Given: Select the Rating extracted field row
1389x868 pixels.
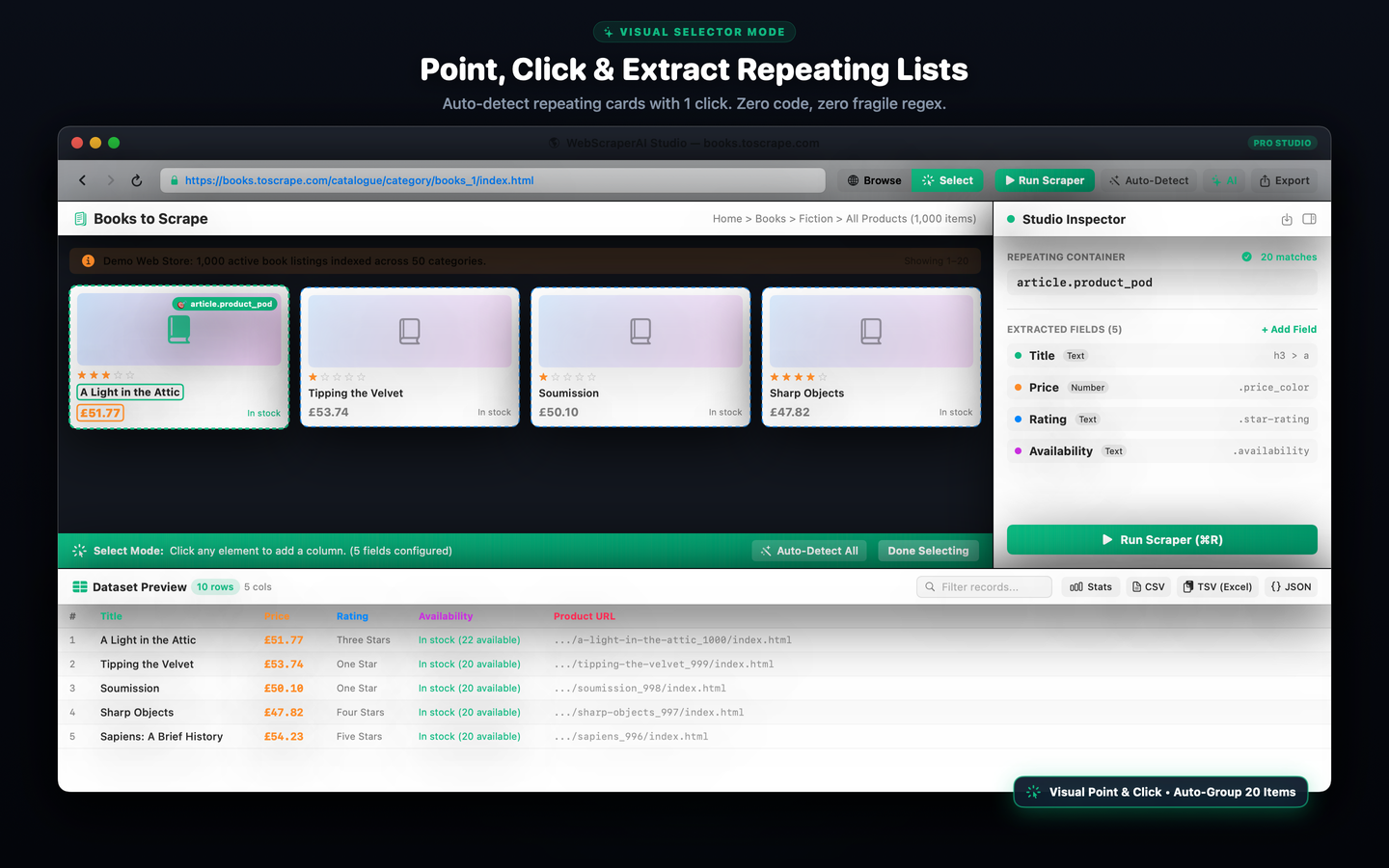Looking at the screenshot, I should 1161,420.
